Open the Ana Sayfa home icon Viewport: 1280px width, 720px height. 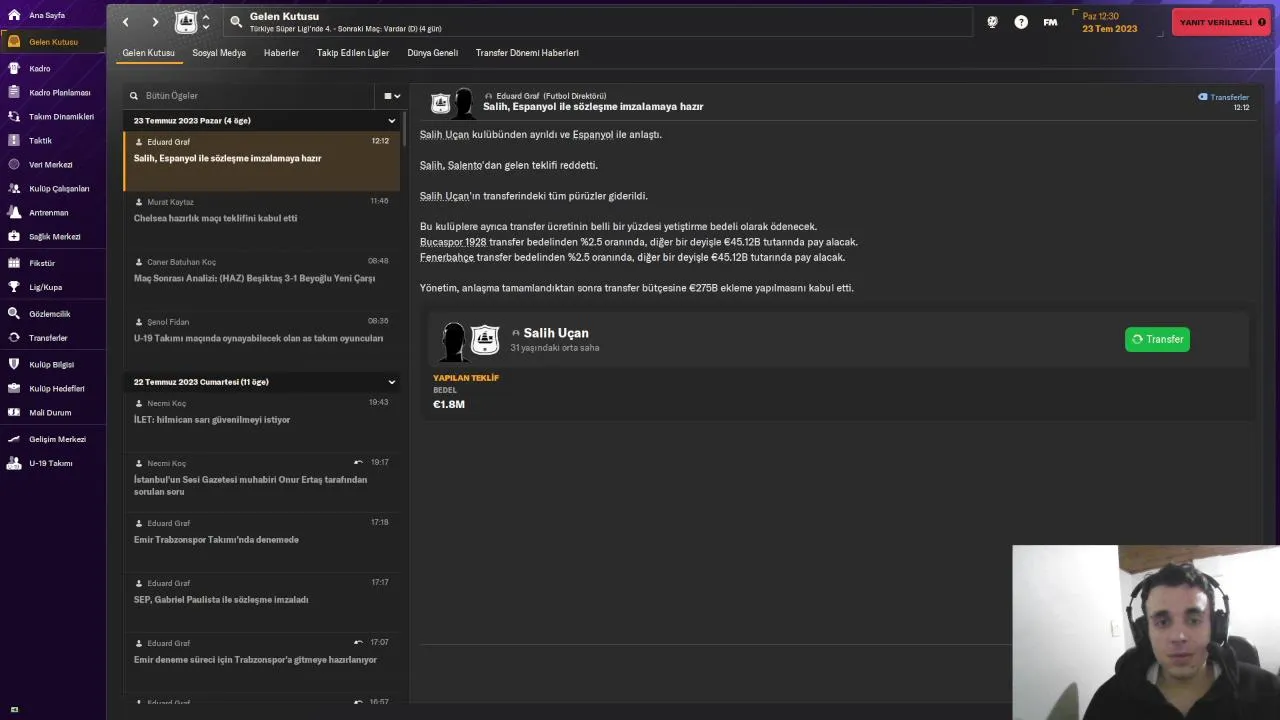point(14,16)
